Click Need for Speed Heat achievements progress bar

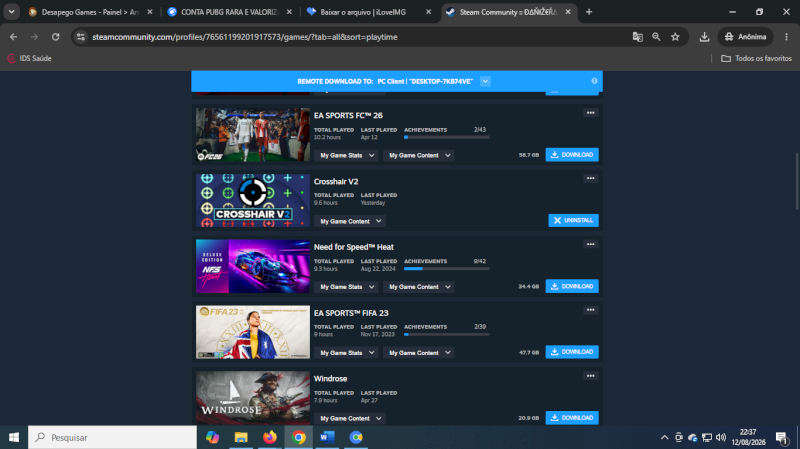(446, 269)
